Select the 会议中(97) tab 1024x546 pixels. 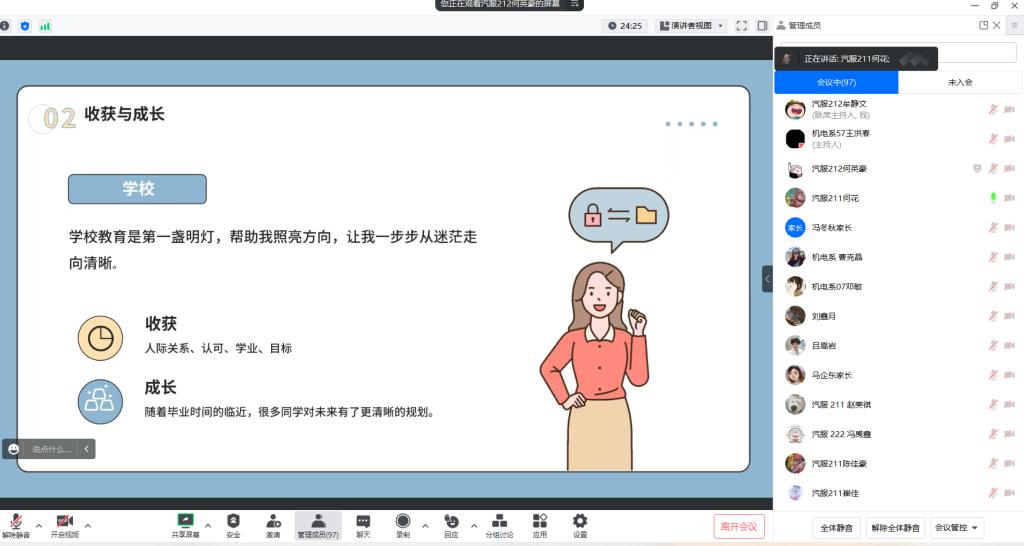pyautogui.click(x=836, y=82)
